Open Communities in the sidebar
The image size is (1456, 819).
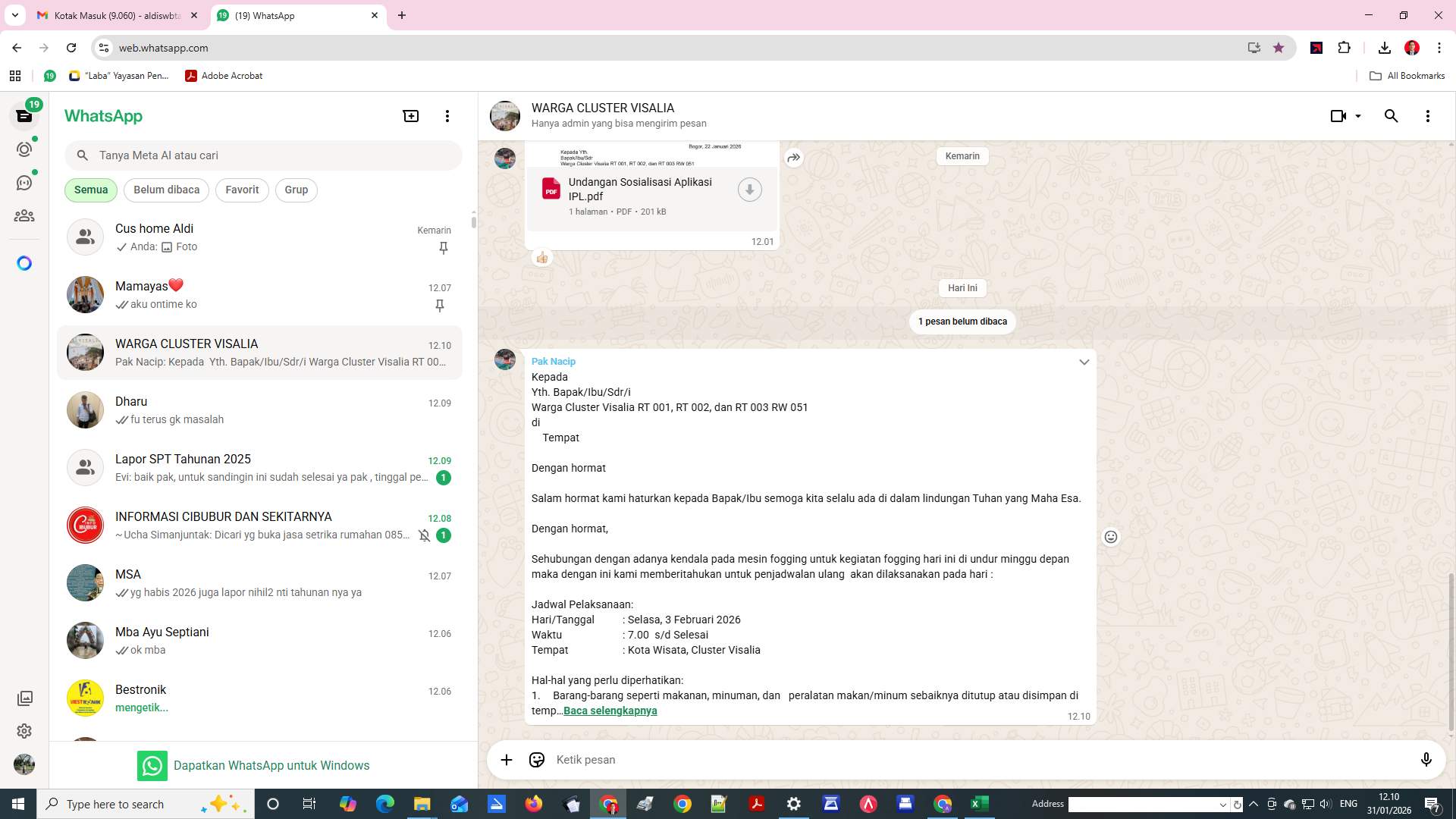tap(24, 215)
